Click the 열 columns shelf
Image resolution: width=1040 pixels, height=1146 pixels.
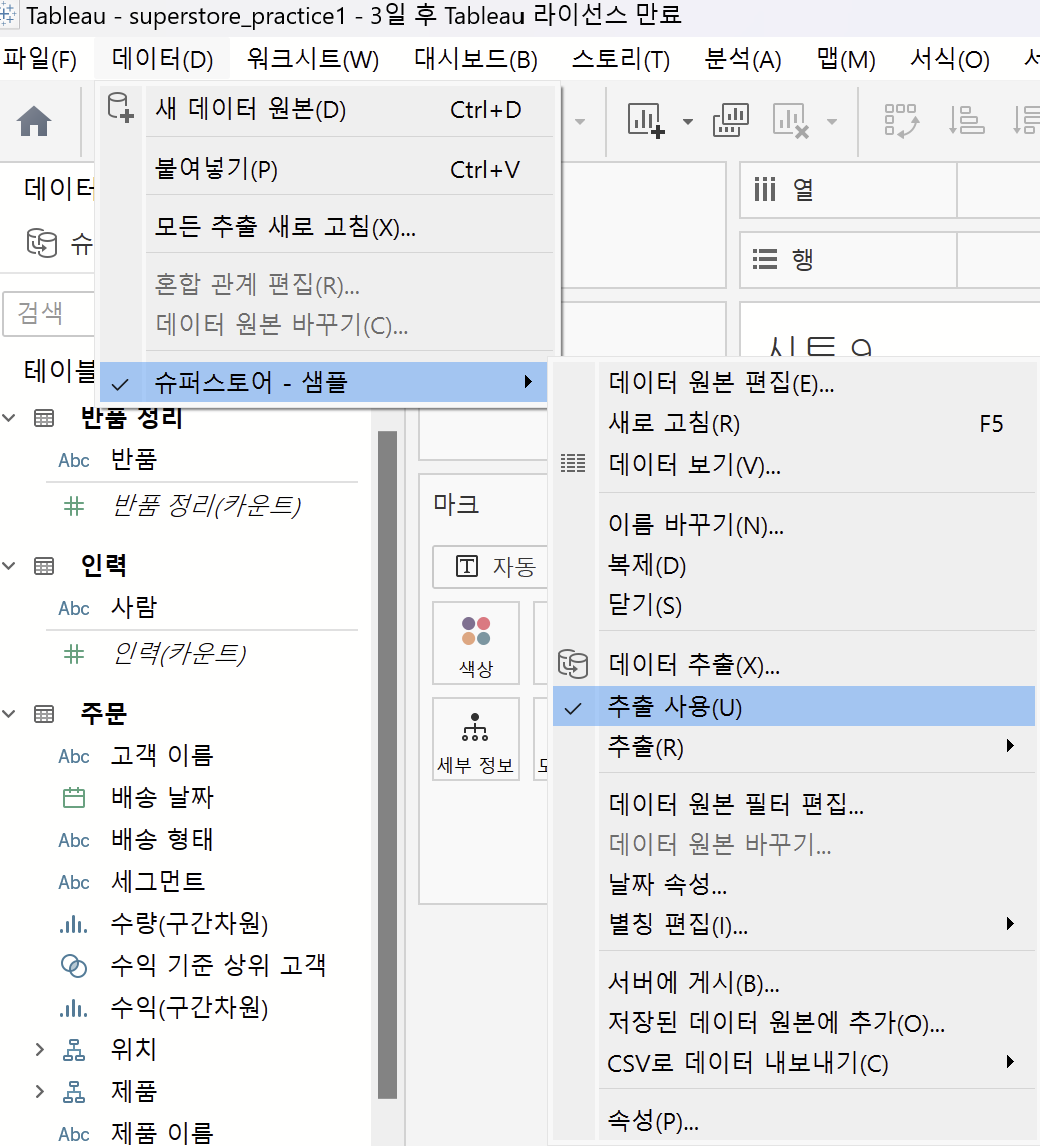click(x=889, y=190)
